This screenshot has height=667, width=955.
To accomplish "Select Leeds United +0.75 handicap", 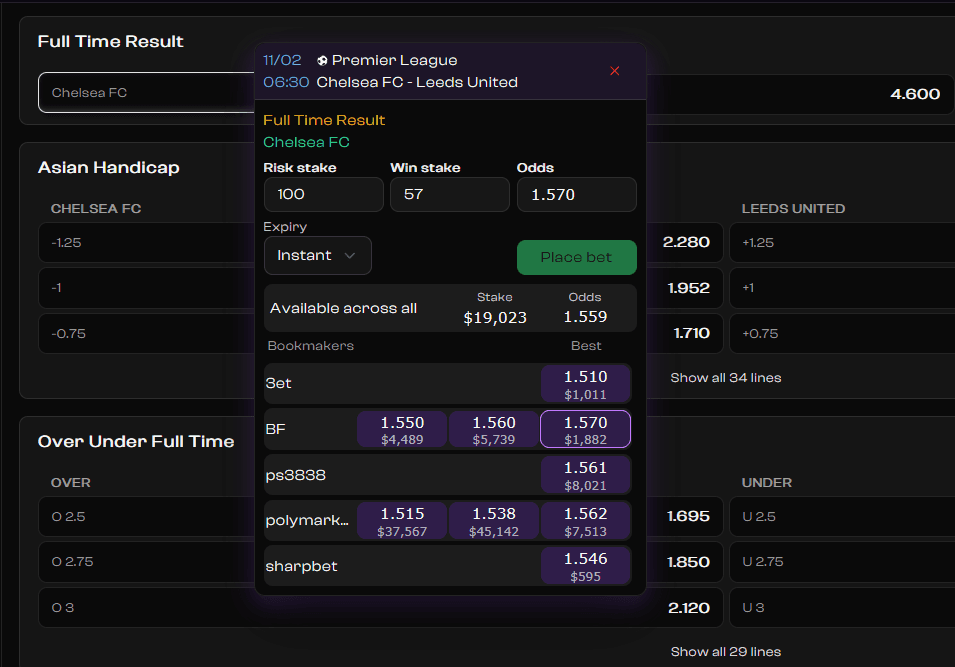I will click(842, 333).
